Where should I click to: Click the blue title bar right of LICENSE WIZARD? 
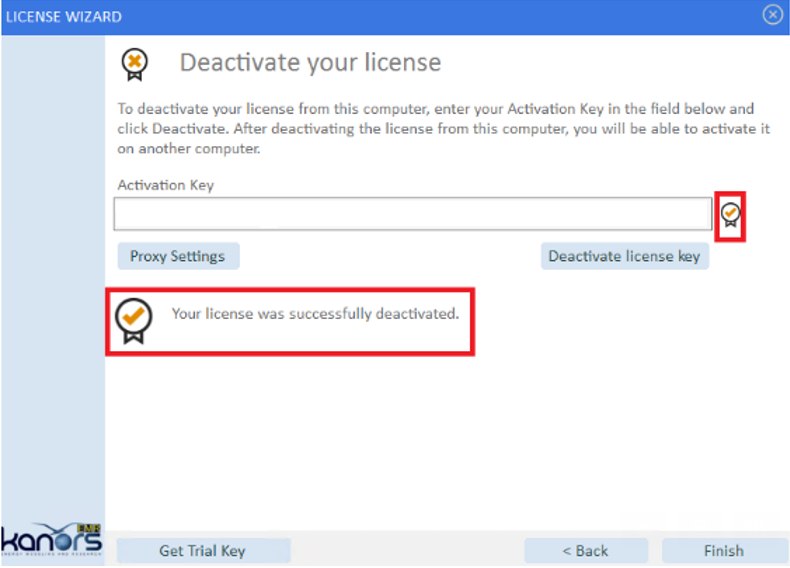[x=438, y=17]
